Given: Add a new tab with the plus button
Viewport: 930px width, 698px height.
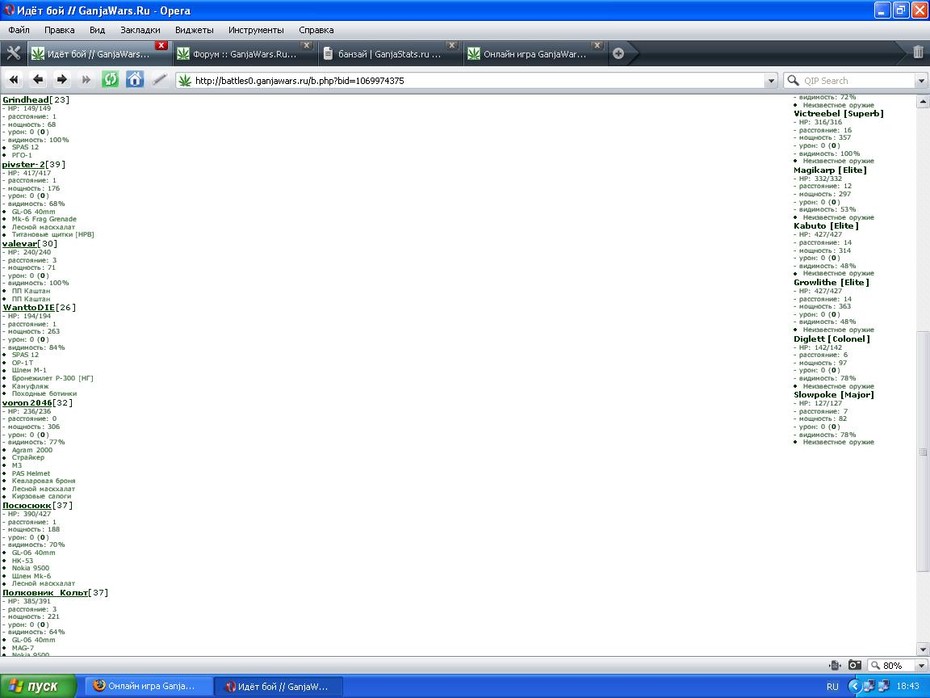Looking at the screenshot, I should click(x=618, y=53).
